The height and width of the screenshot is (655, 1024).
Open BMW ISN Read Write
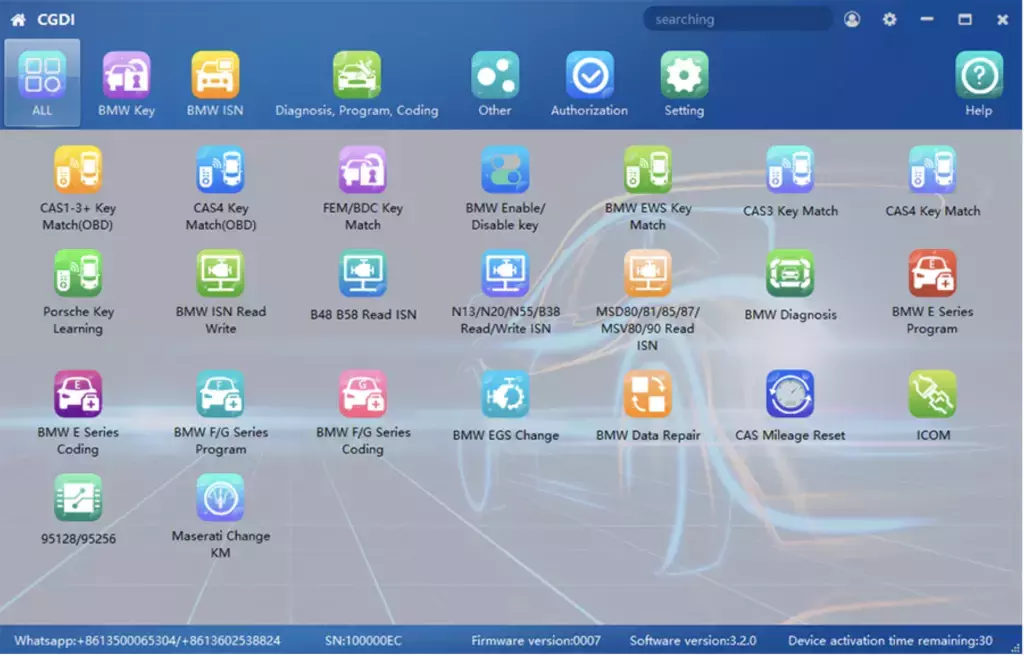coord(221,274)
